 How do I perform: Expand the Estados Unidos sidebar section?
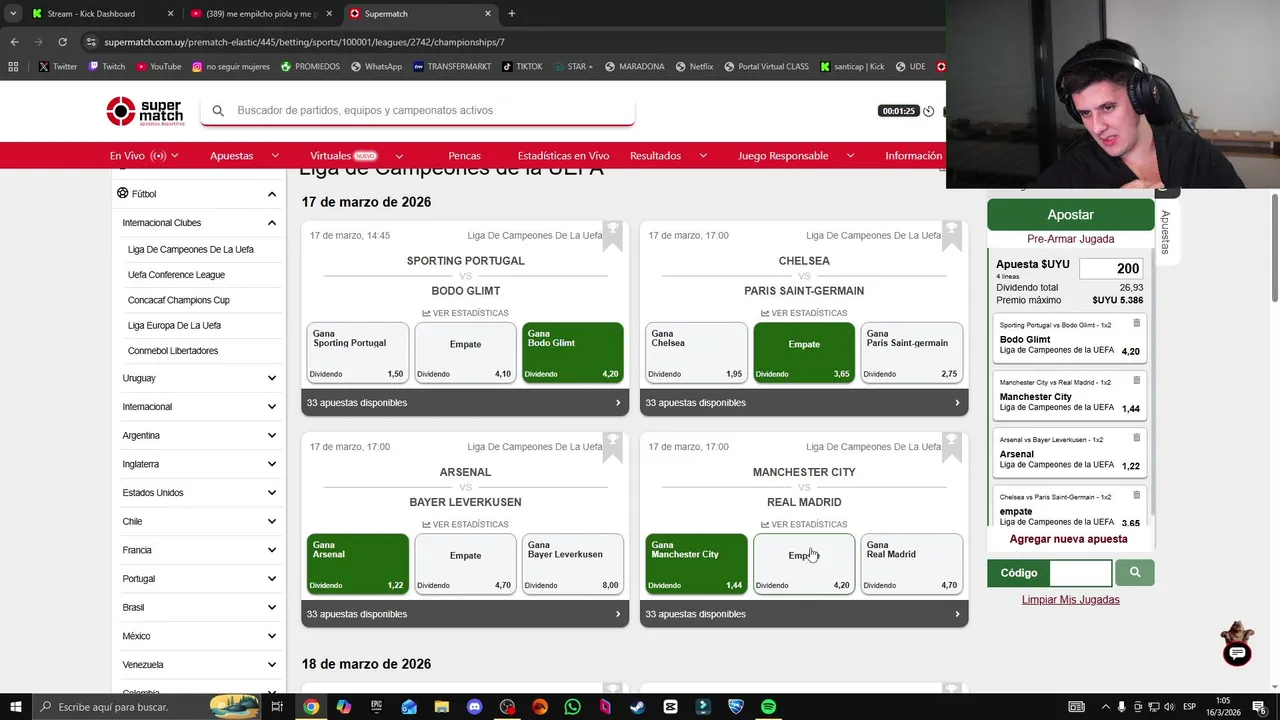(199, 493)
